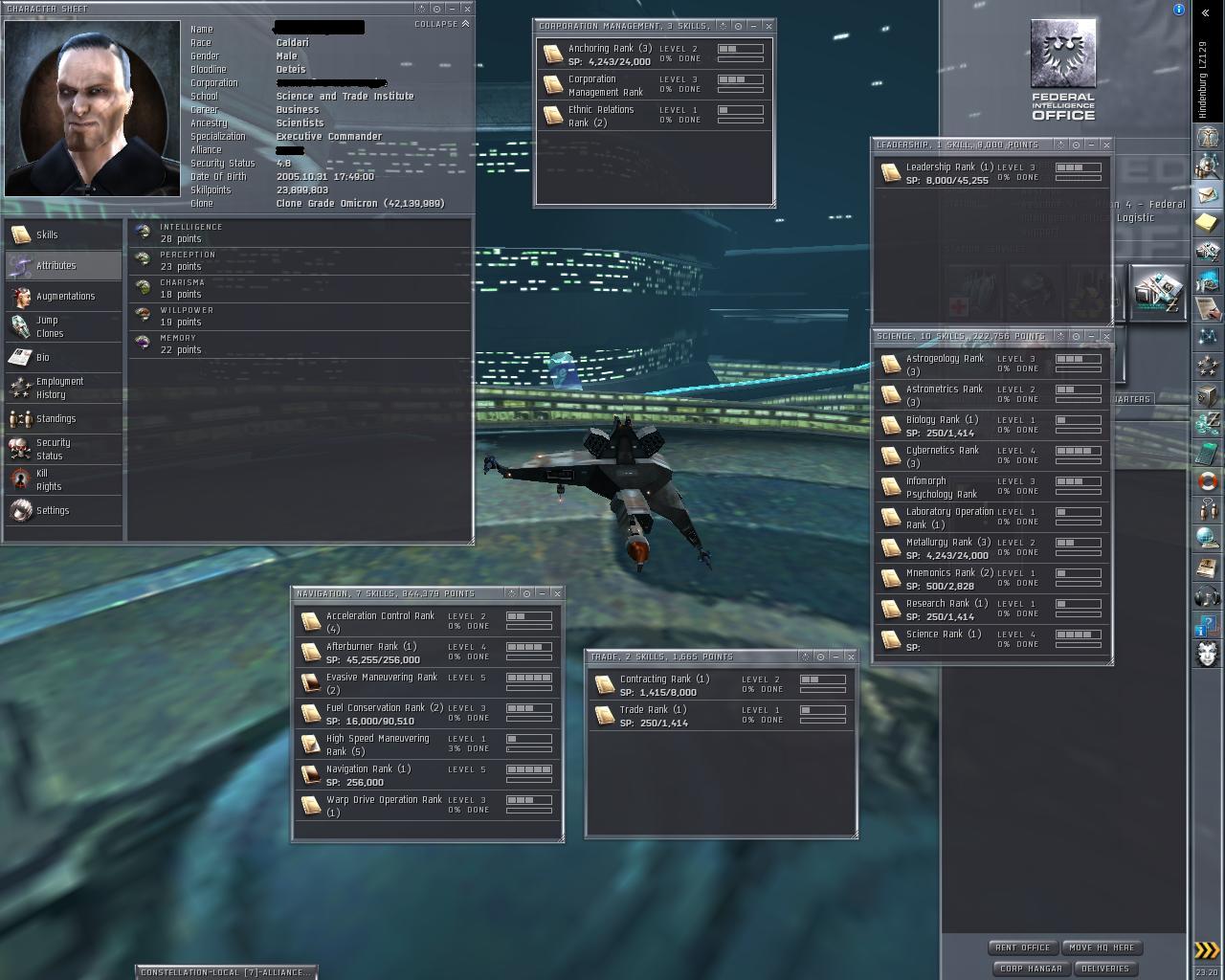Open the station service icon beside the Leadership window
The image size is (1225, 980).
1157,292
